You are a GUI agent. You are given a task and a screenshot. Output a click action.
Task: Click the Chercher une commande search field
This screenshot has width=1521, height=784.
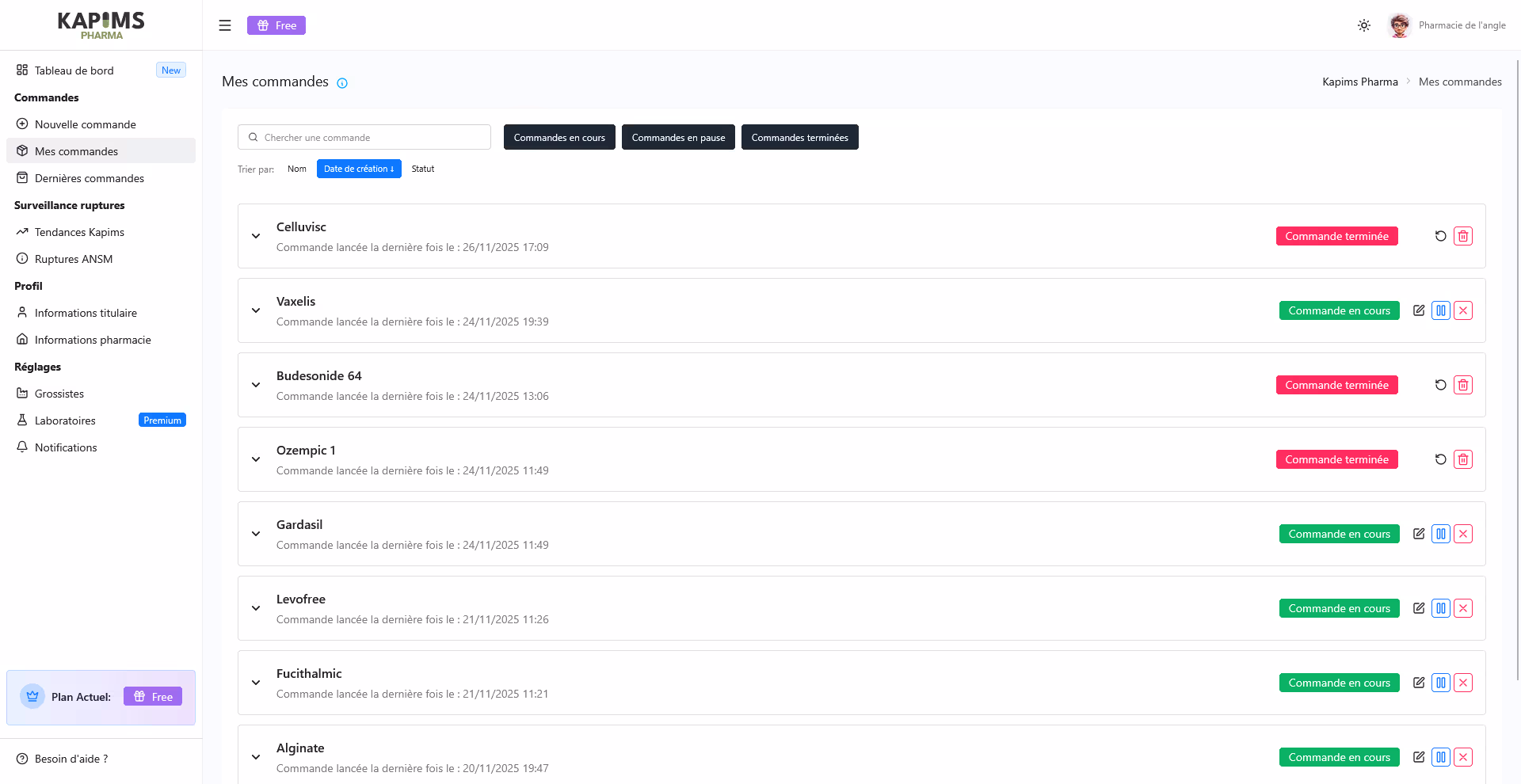point(364,137)
